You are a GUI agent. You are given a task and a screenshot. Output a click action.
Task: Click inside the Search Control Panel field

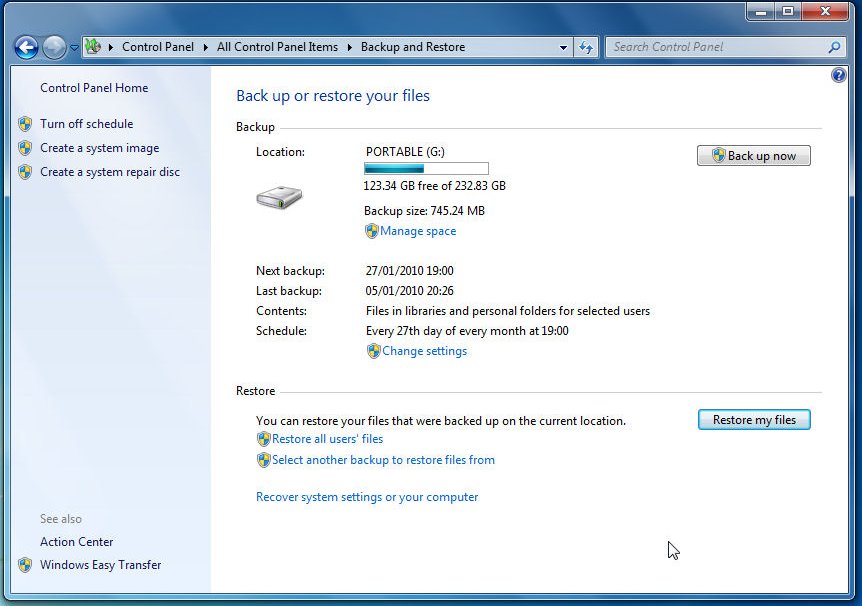point(715,47)
